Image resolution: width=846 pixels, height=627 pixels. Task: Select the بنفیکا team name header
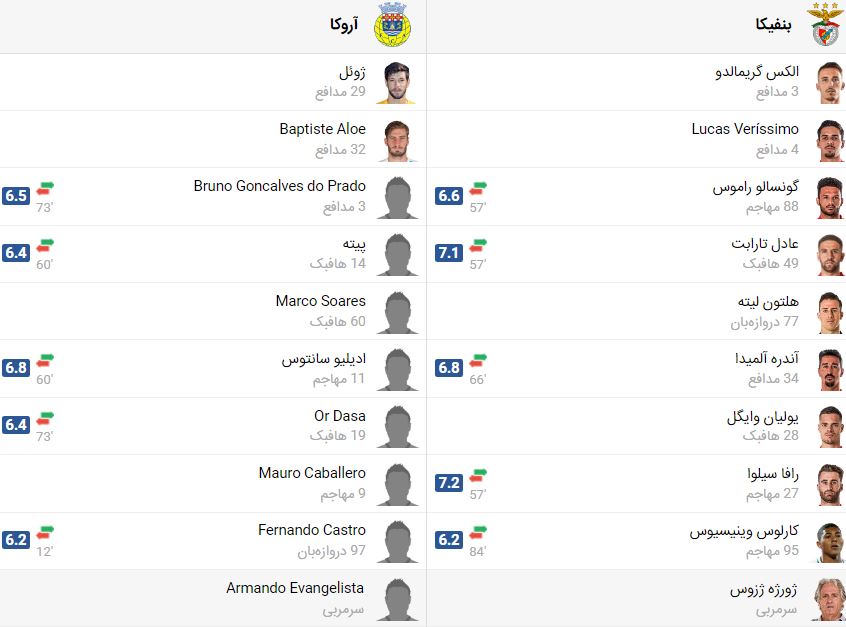[773, 24]
